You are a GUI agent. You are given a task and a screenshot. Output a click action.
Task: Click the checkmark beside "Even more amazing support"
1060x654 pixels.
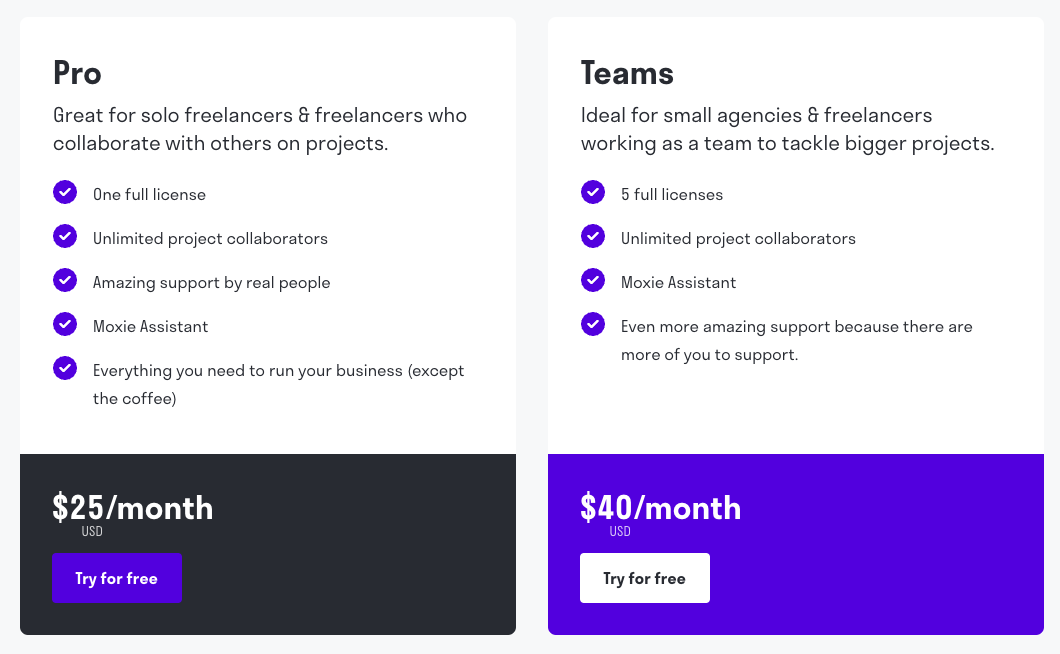[x=593, y=324]
